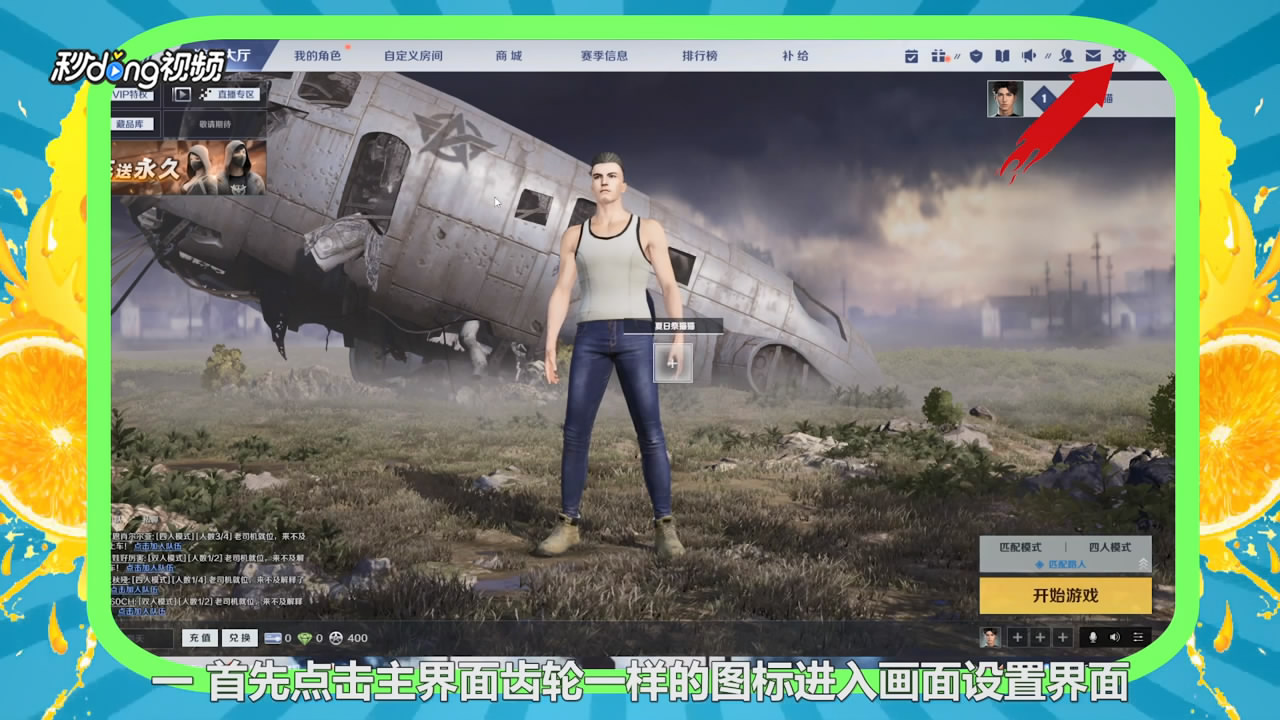Open the 赛季信息 tab

pos(604,56)
